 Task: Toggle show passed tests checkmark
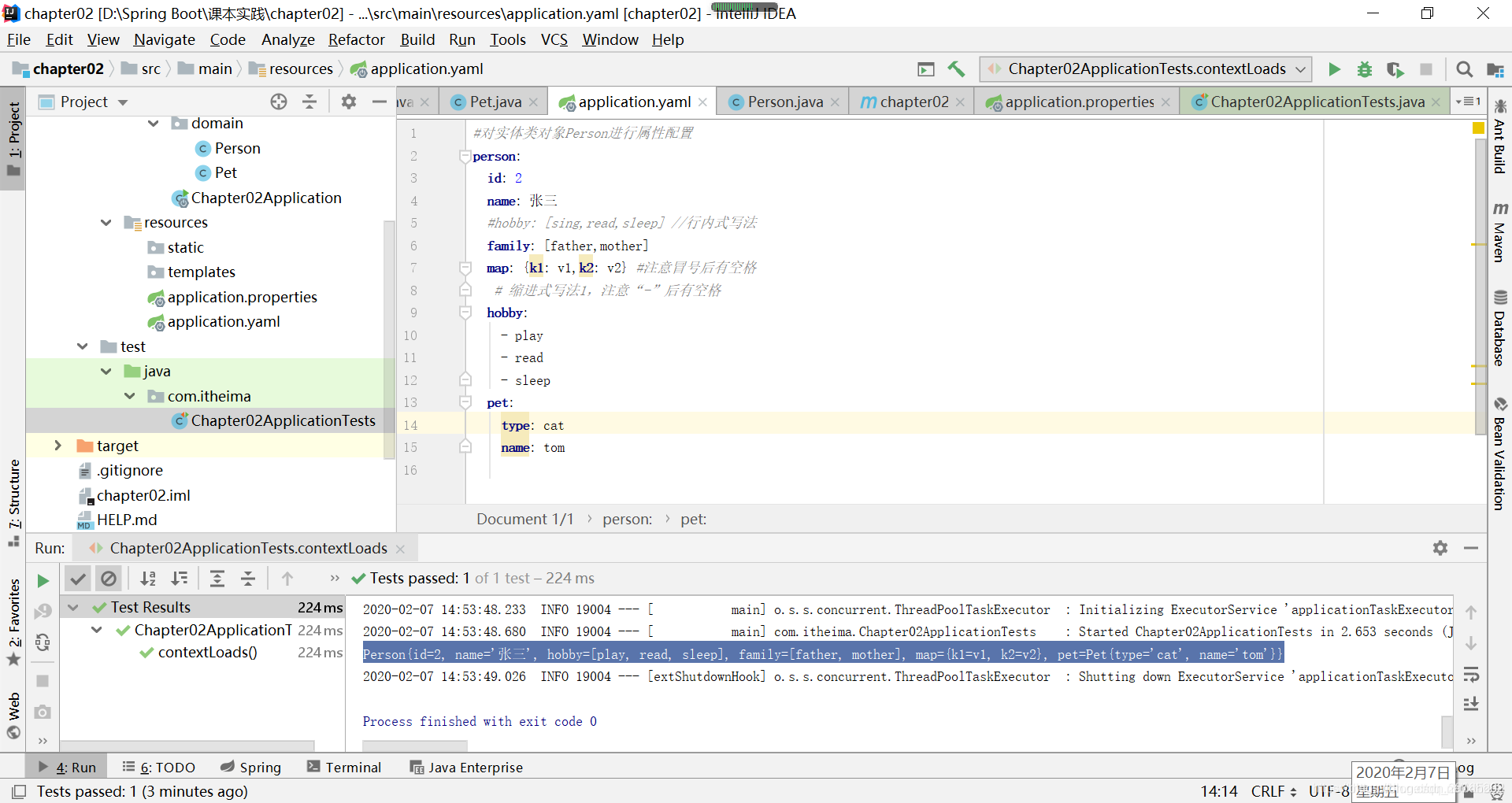[x=77, y=579]
